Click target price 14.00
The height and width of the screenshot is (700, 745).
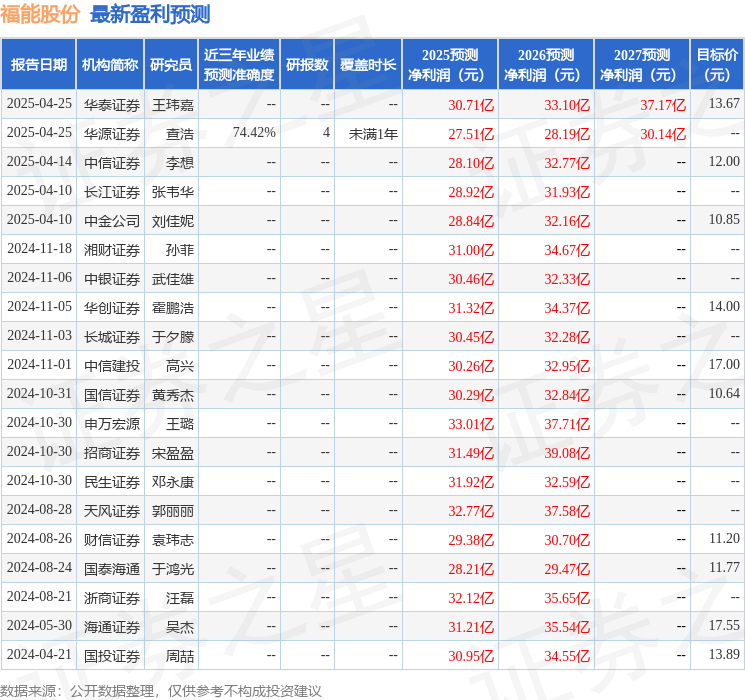coord(724,306)
